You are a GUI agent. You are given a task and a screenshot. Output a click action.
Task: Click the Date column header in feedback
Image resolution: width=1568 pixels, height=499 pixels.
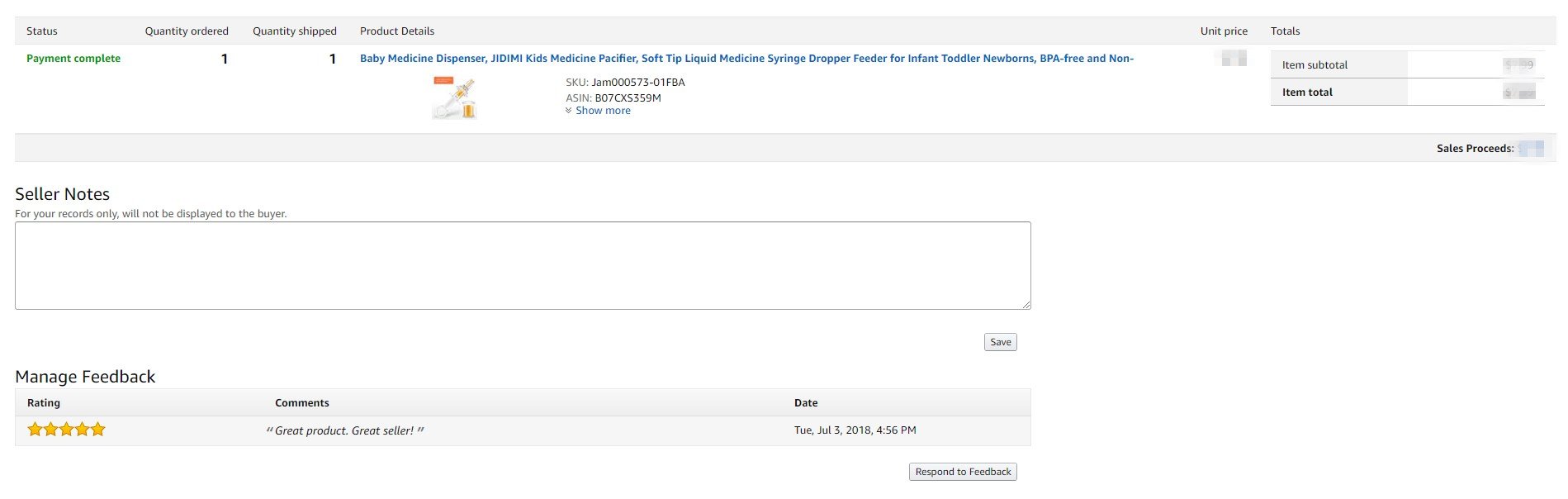(x=806, y=403)
